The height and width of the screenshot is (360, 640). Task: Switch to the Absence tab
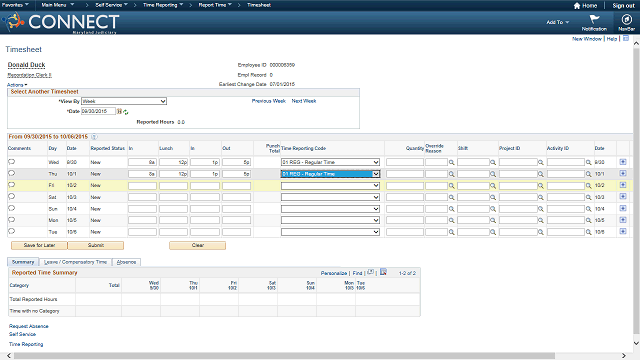(x=126, y=262)
